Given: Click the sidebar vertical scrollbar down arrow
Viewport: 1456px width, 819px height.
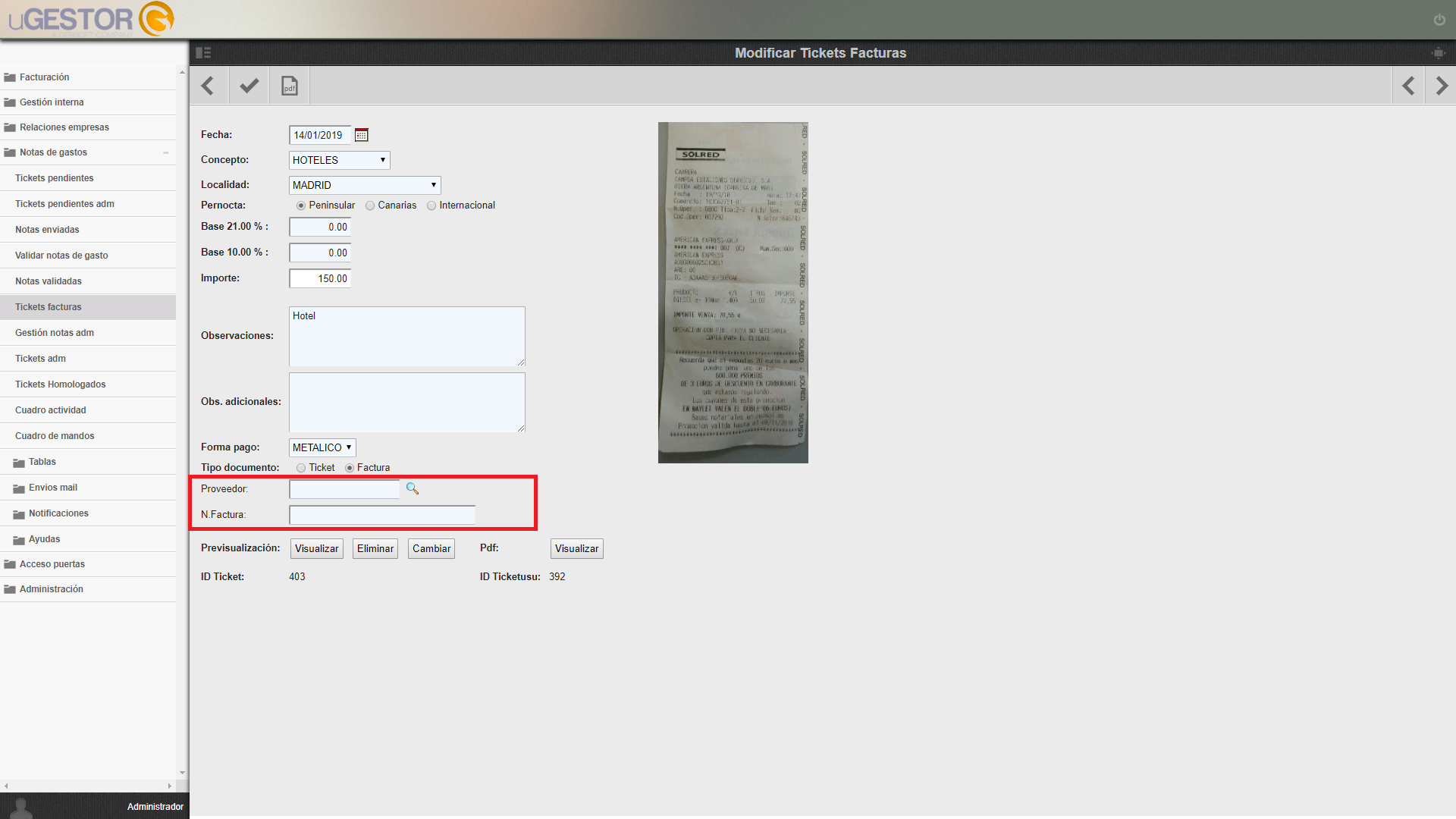Looking at the screenshot, I should pyautogui.click(x=182, y=773).
